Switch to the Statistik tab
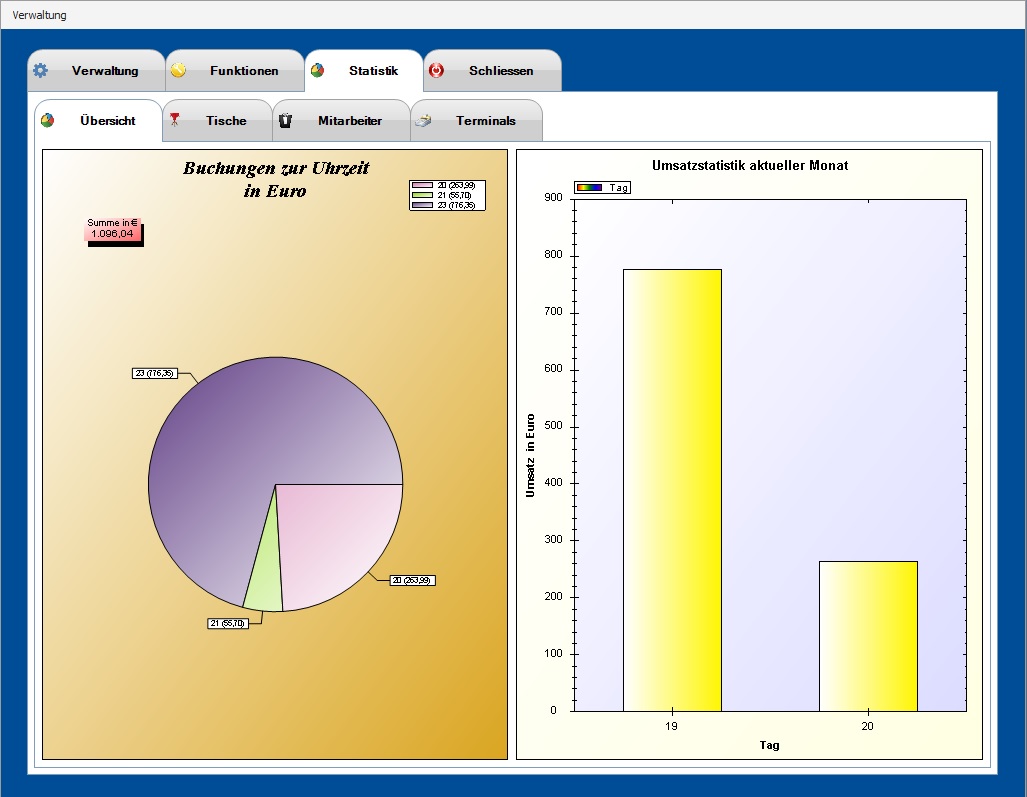Viewport: 1027px width, 797px height. [364, 71]
